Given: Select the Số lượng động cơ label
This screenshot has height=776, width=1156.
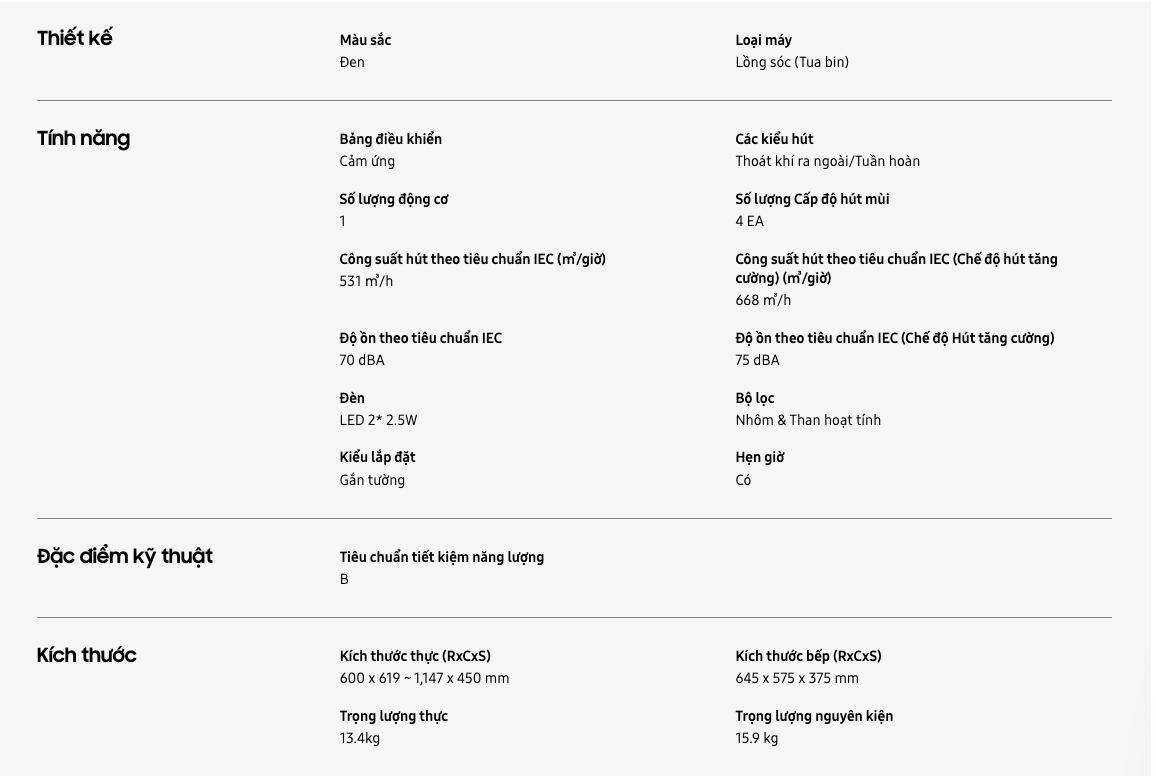Looking at the screenshot, I should tap(393, 199).
